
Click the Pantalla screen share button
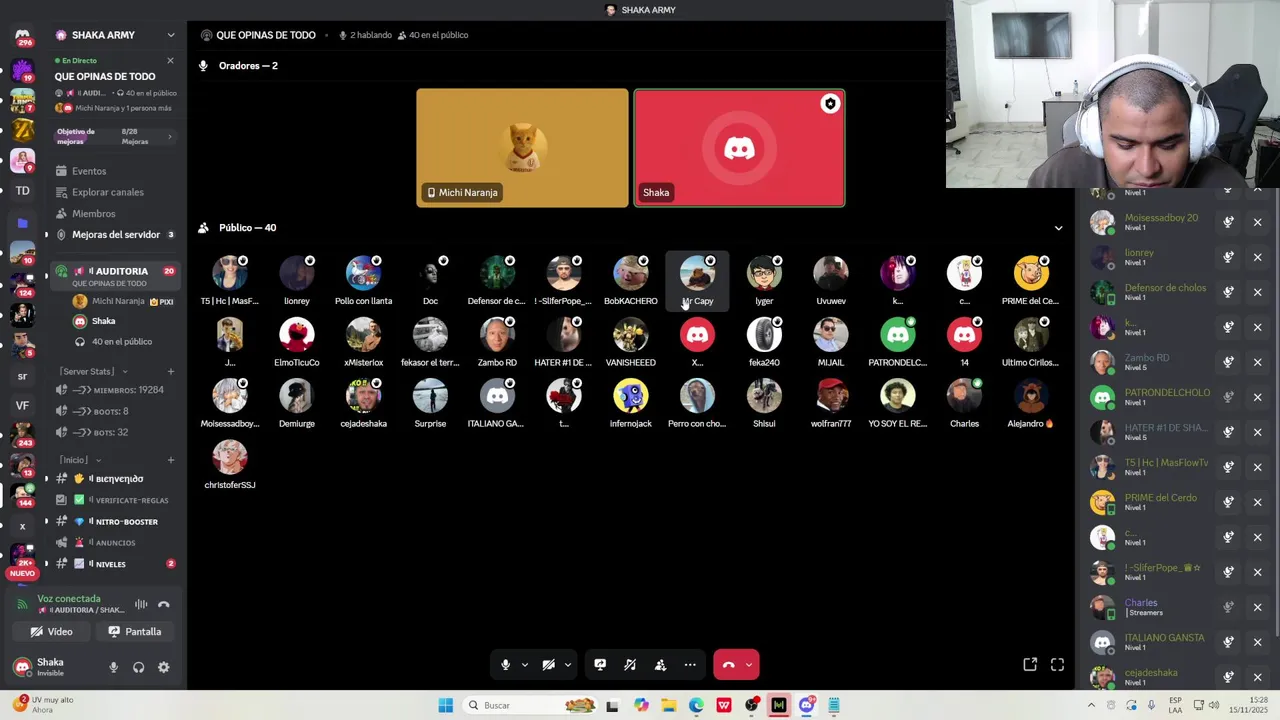tap(135, 632)
